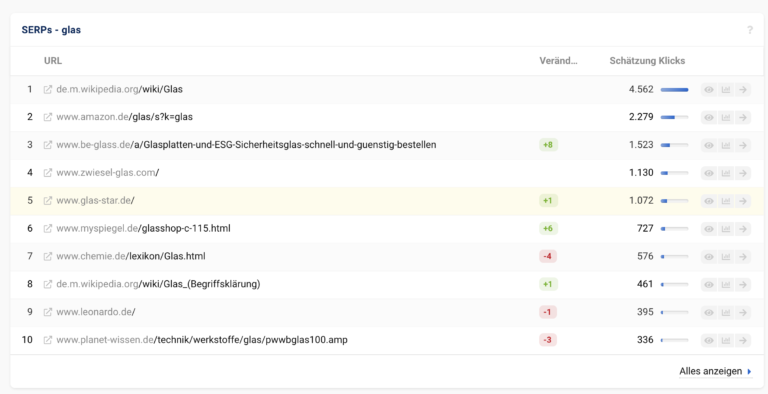Toggle the eye icon for the www.leonardo.de row
The height and width of the screenshot is (394, 768).
pyautogui.click(x=709, y=312)
